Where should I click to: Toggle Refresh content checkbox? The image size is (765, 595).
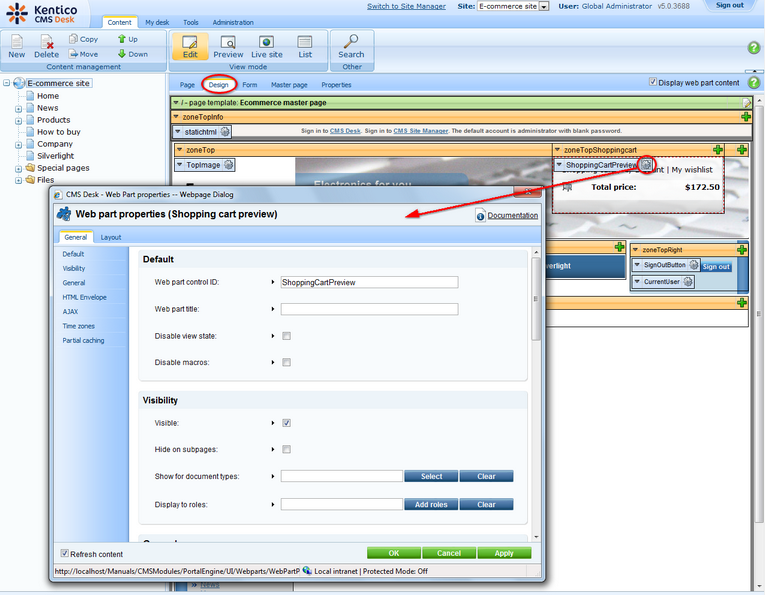pos(64,553)
